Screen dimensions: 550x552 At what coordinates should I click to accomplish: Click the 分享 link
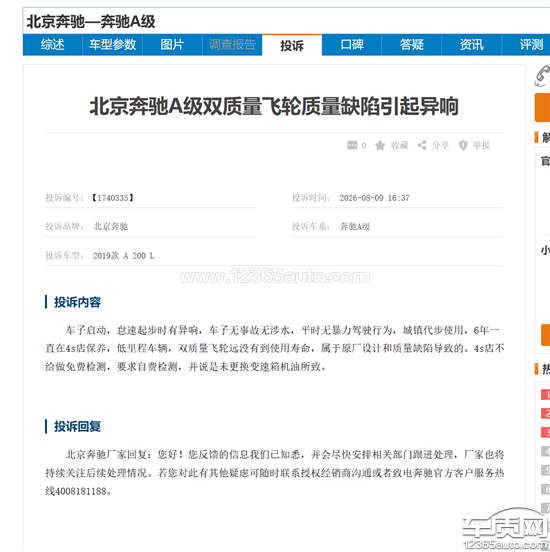pos(440,145)
